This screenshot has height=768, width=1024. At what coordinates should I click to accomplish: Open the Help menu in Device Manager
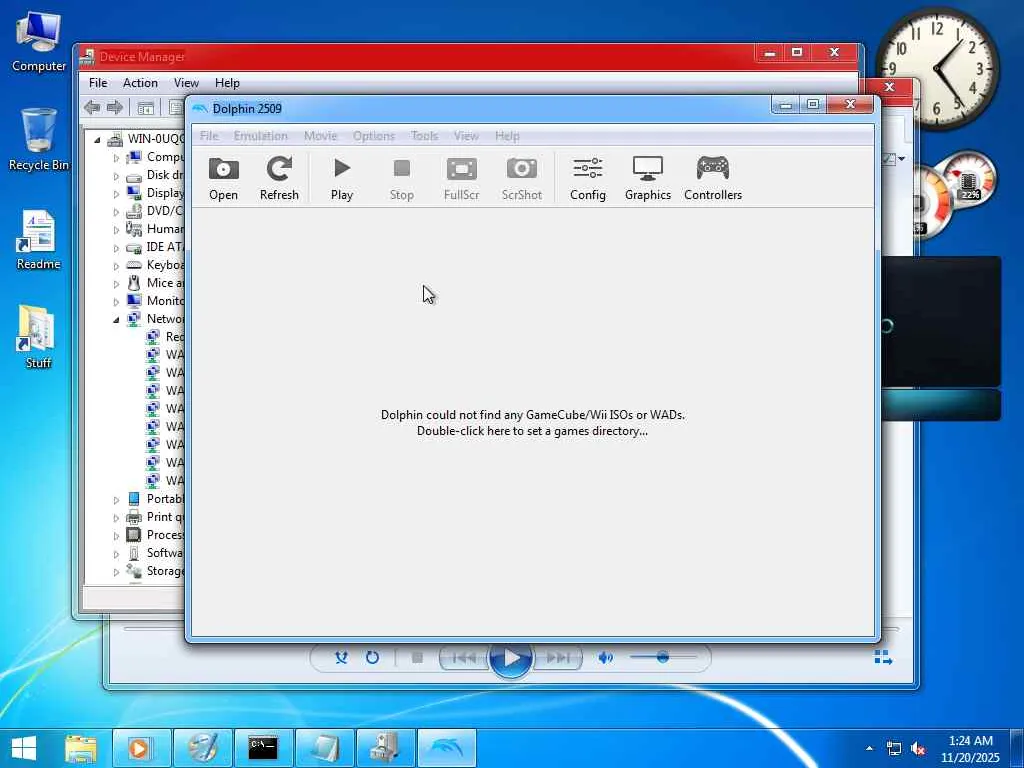coord(227,83)
